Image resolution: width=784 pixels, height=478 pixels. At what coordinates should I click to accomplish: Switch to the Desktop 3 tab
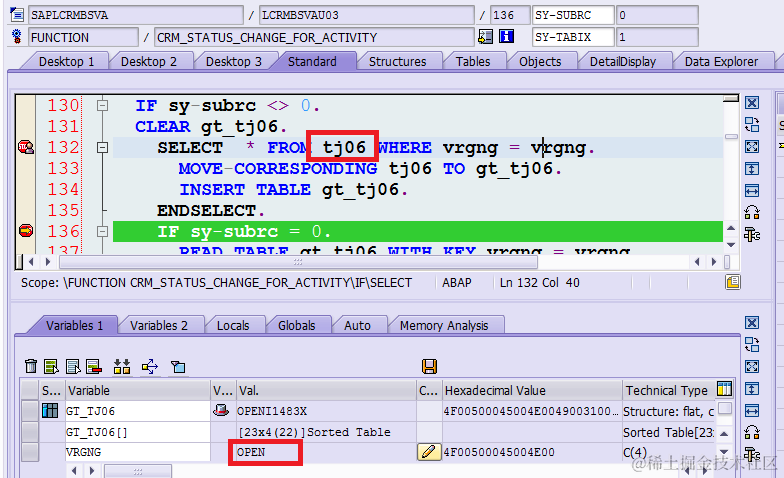[234, 62]
